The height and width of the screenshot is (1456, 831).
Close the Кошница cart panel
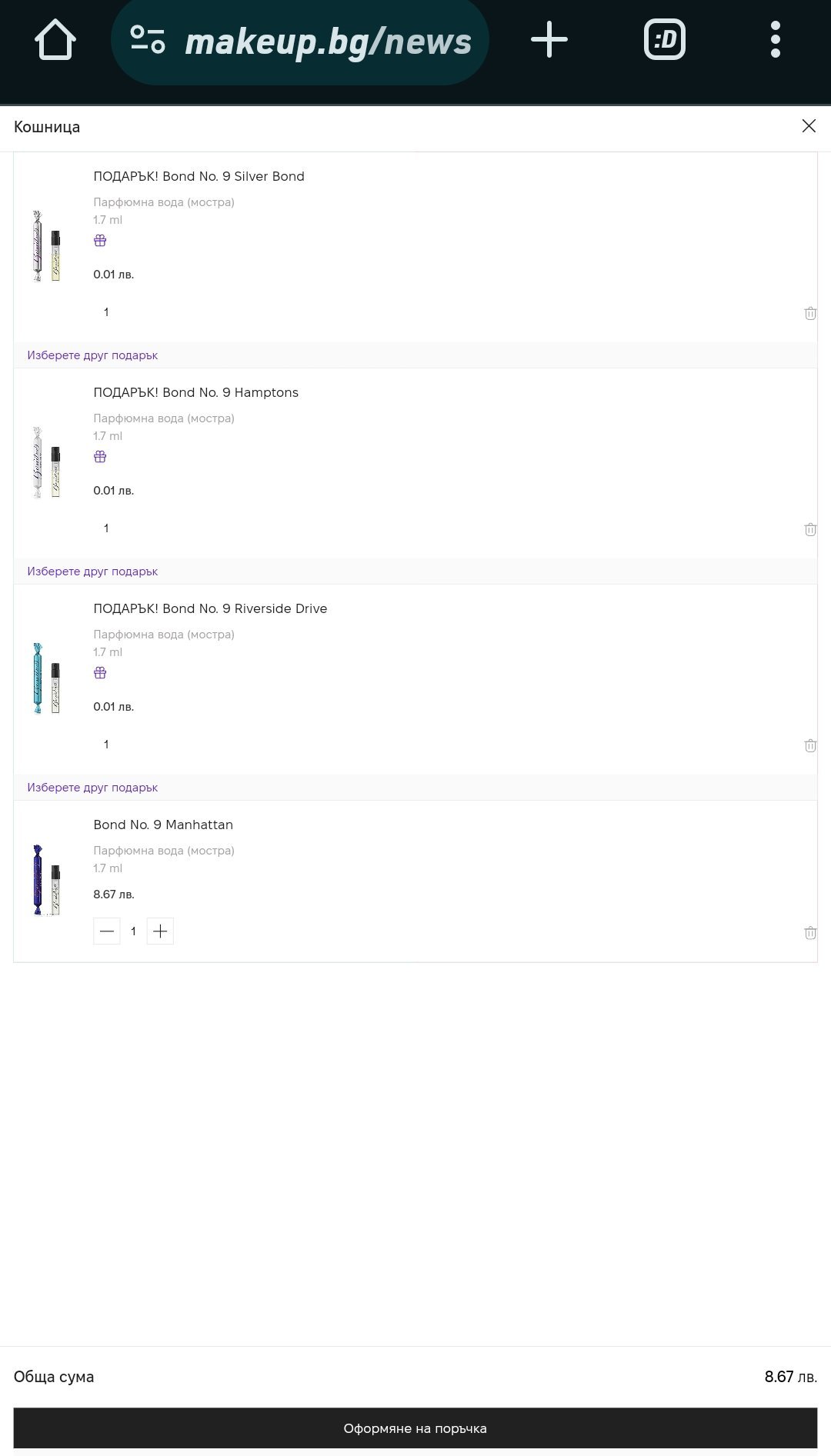(808, 126)
